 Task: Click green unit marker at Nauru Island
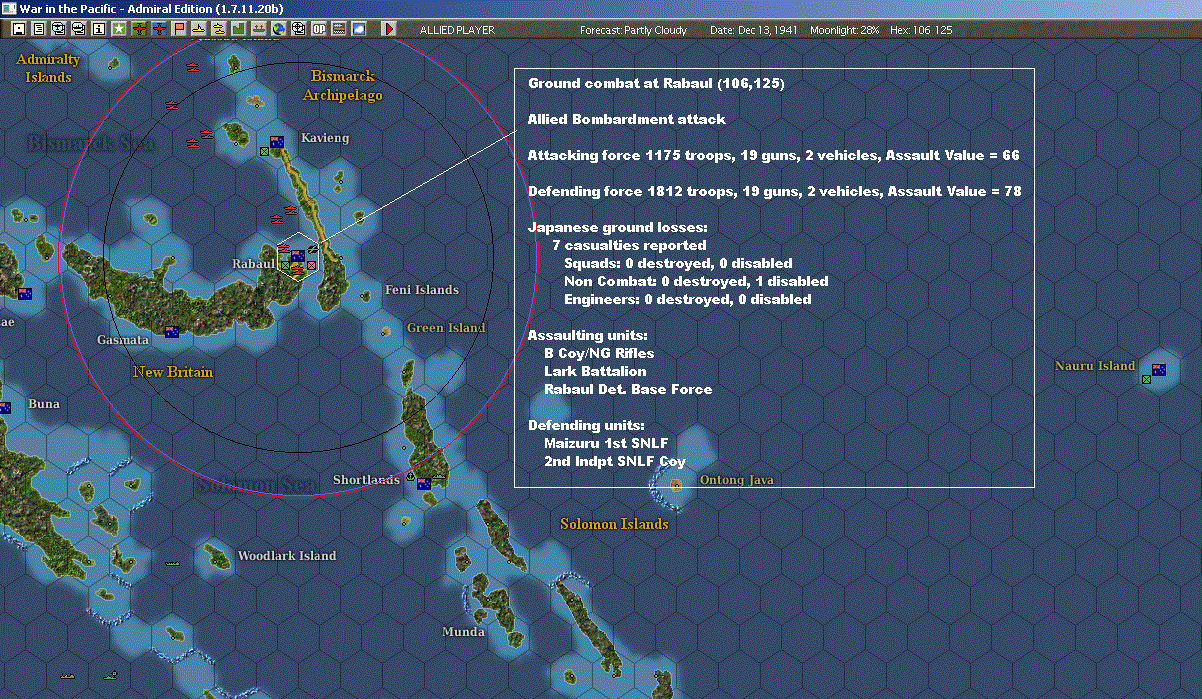click(x=1146, y=379)
